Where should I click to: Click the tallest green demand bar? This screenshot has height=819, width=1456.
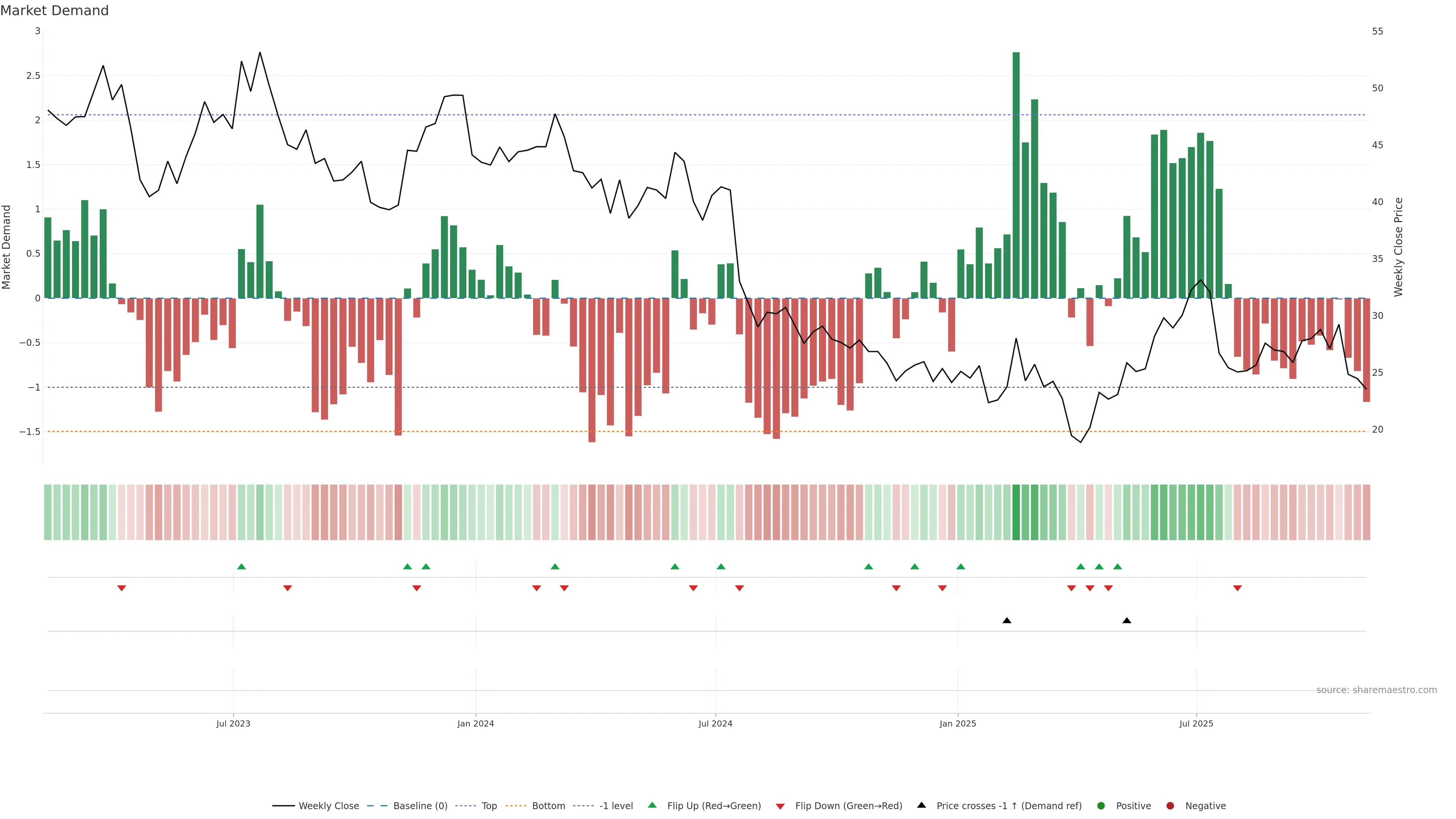pyautogui.click(x=1016, y=175)
